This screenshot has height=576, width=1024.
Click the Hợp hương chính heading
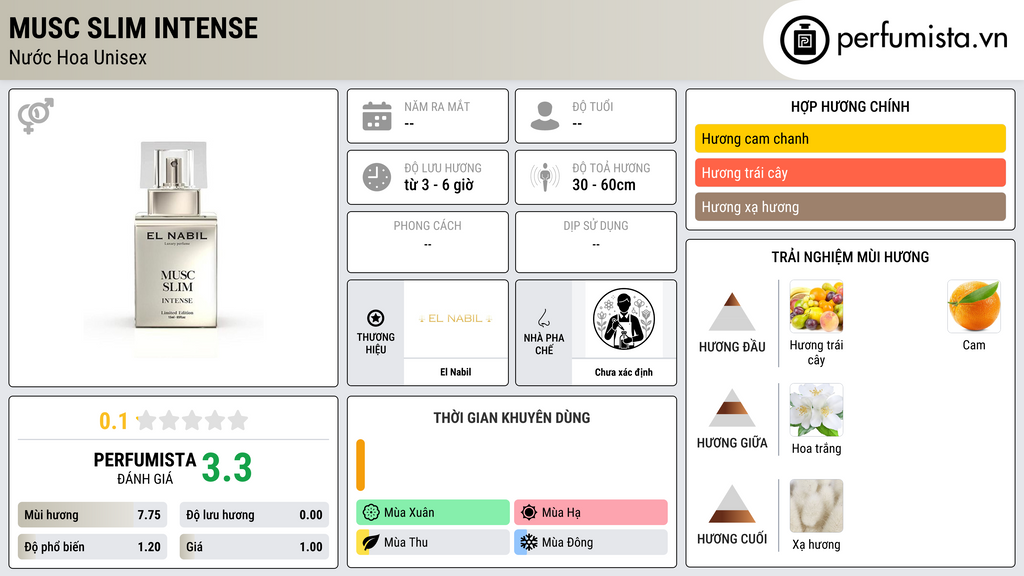[850, 106]
